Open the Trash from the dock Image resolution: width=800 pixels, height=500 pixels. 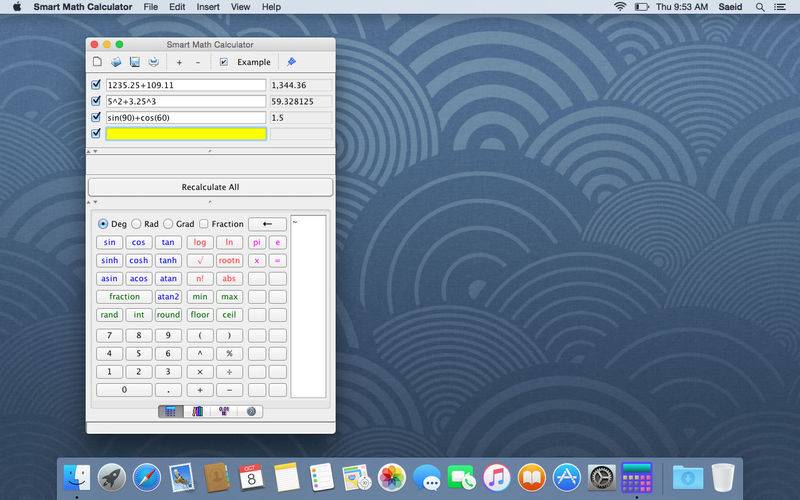[722, 478]
